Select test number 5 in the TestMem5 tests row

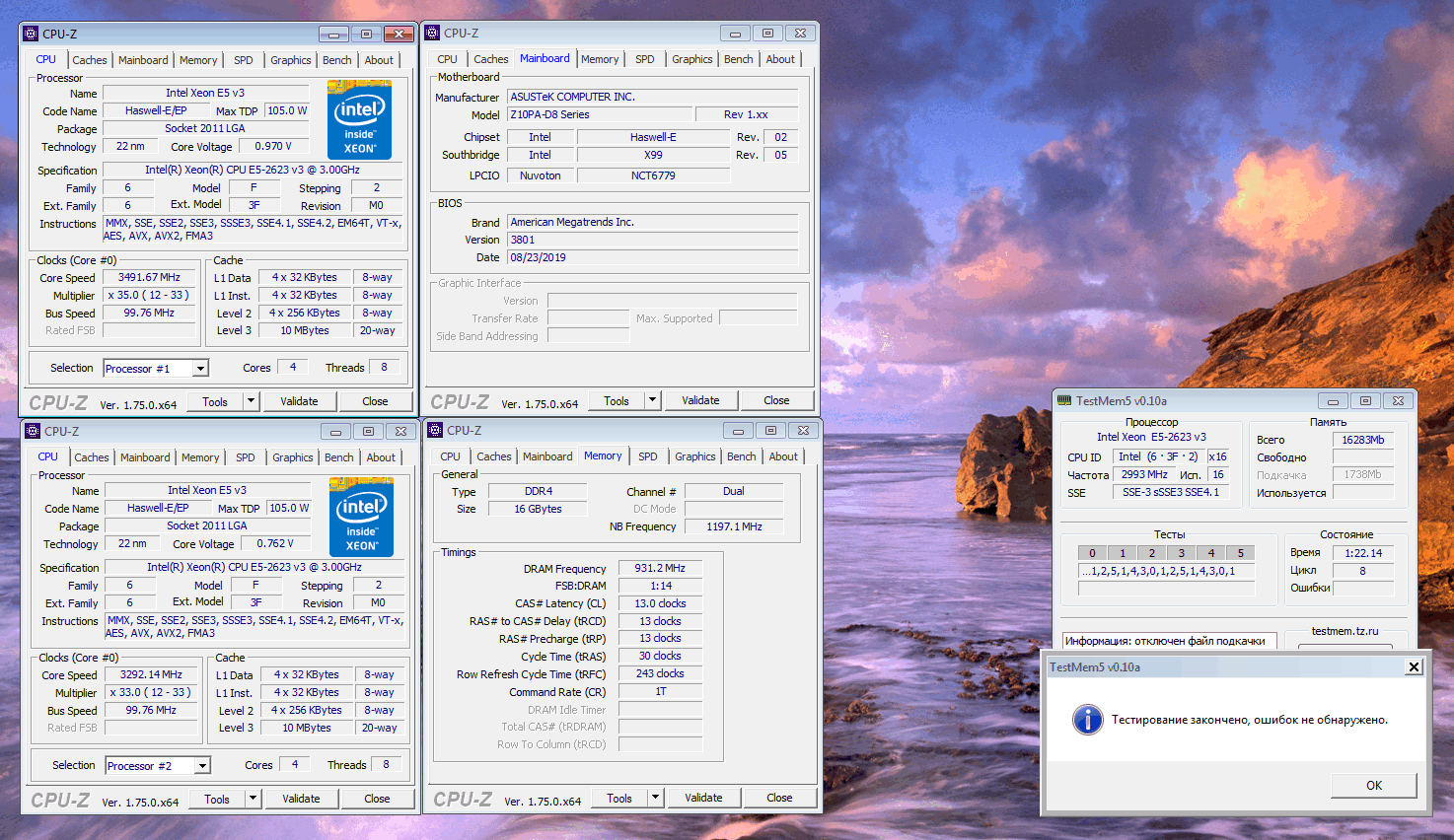click(x=1241, y=553)
